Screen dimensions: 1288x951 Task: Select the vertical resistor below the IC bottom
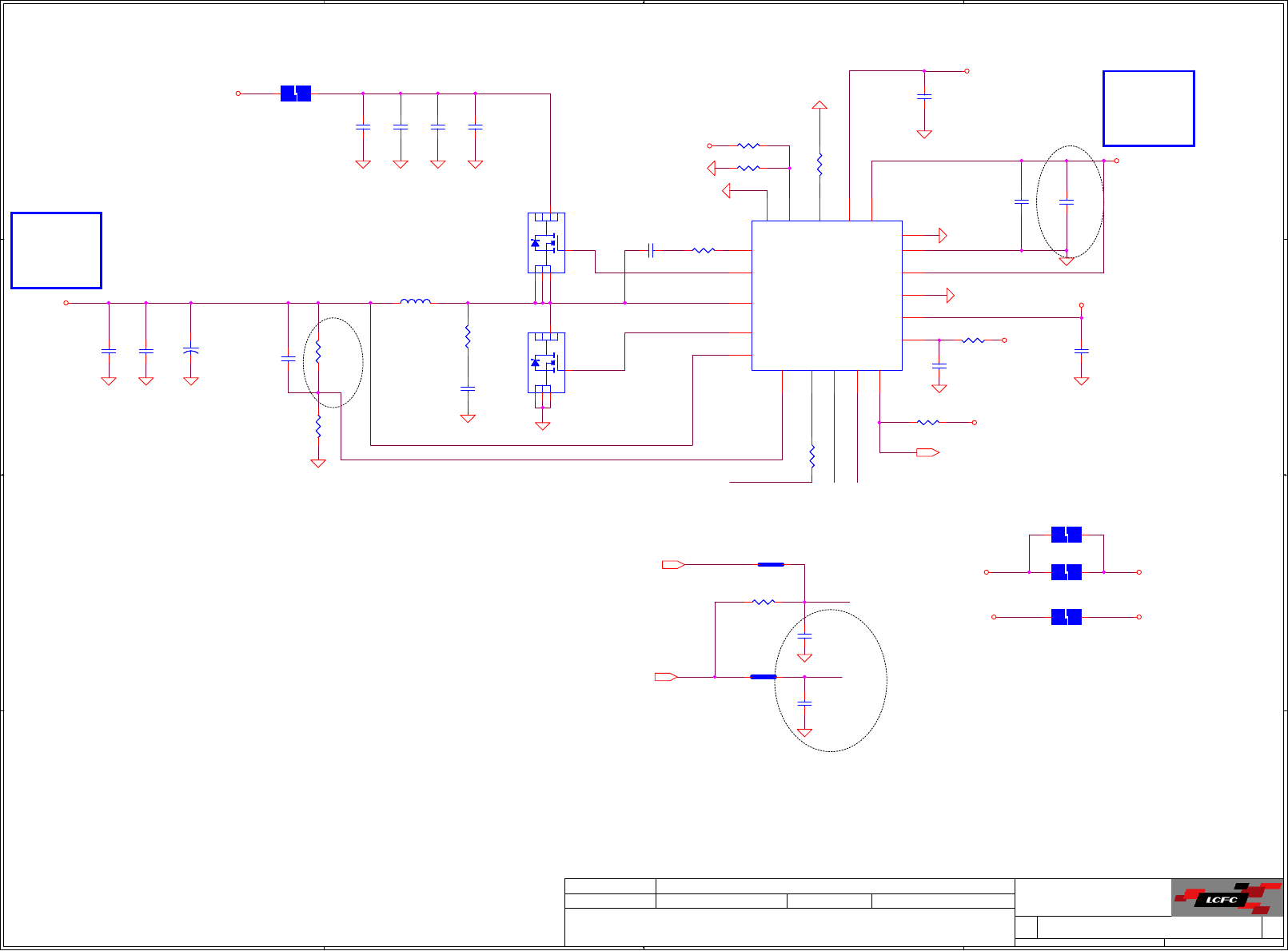click(x=812, y=456)
